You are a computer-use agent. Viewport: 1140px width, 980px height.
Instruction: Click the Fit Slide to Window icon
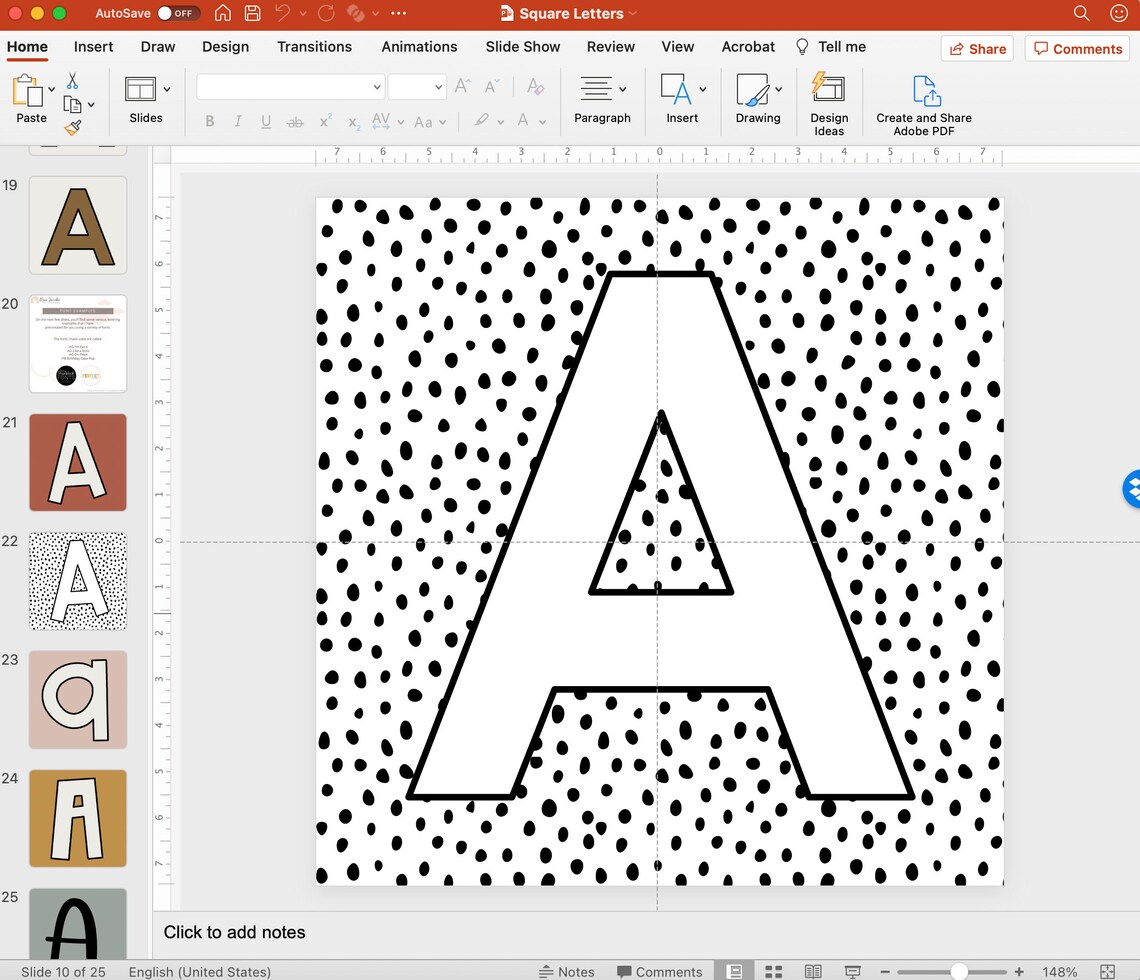[1107, 971]
